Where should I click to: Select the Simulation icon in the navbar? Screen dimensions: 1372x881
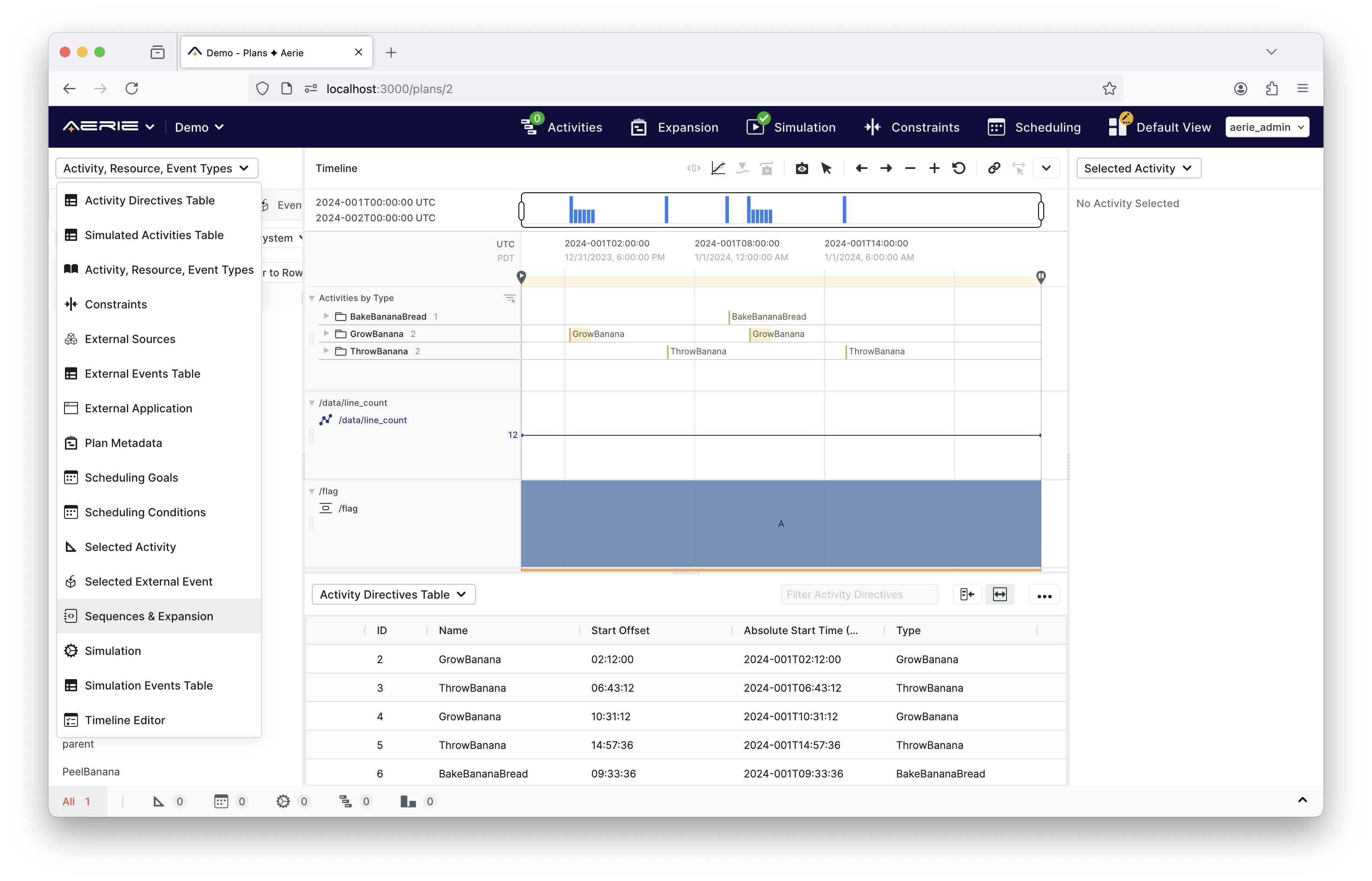tap(755, 127)
